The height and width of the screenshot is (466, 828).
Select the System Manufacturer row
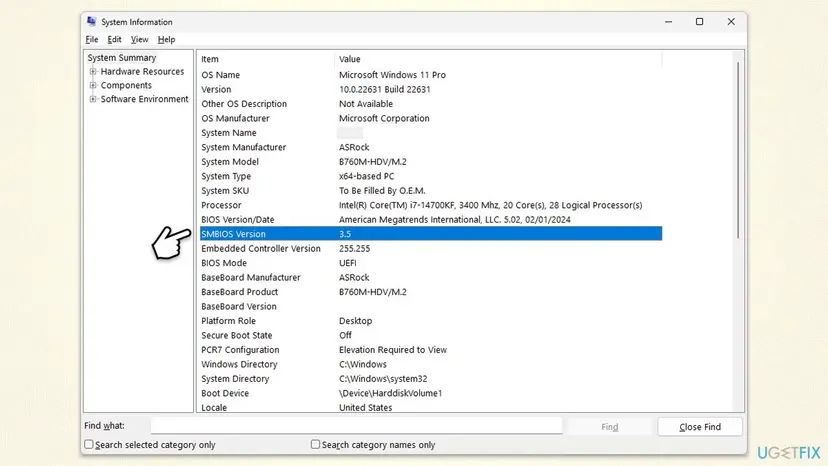(431, 147)
